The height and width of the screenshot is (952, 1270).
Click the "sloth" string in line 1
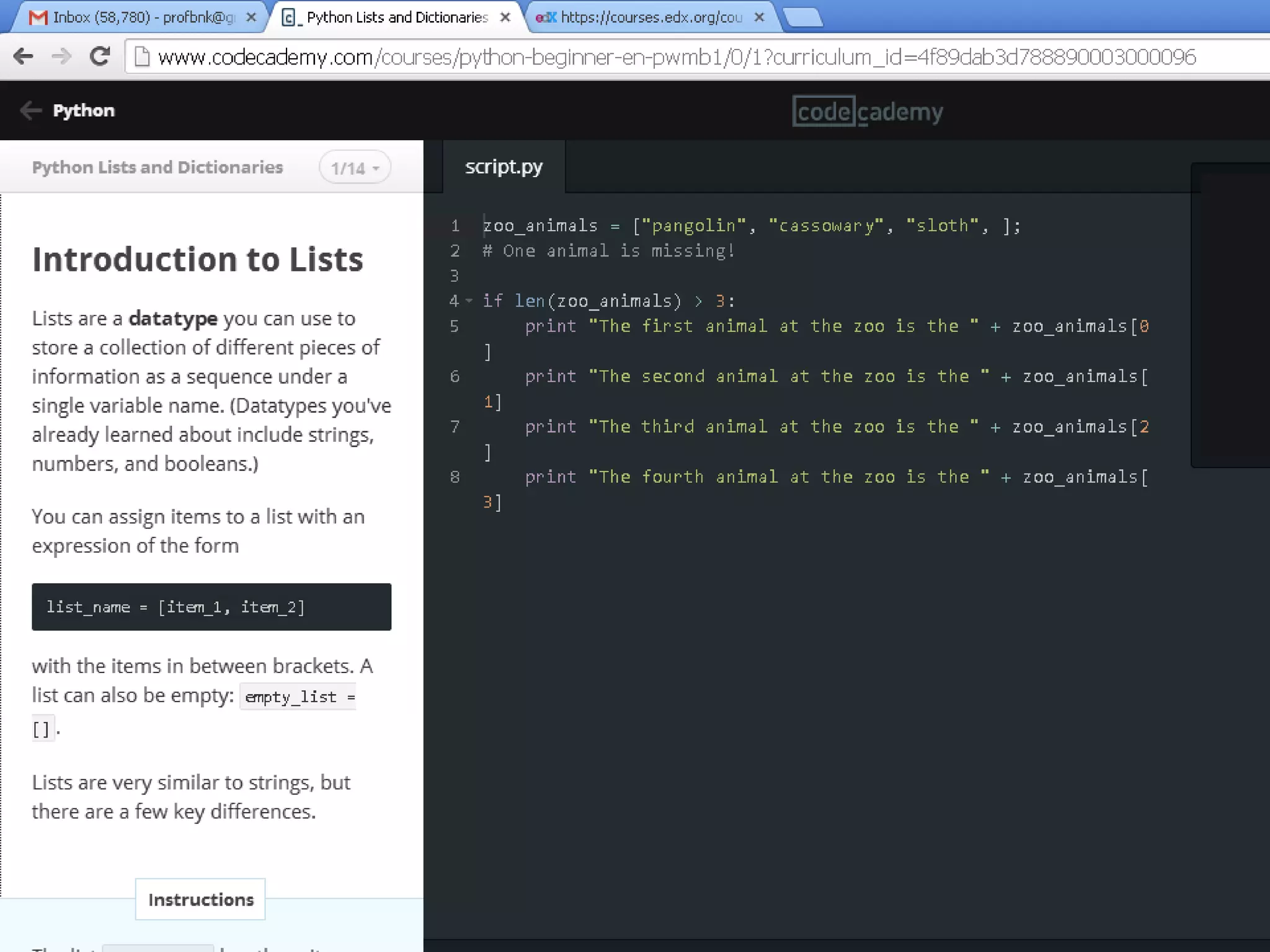pyautogui.click(x=943, y=226)
